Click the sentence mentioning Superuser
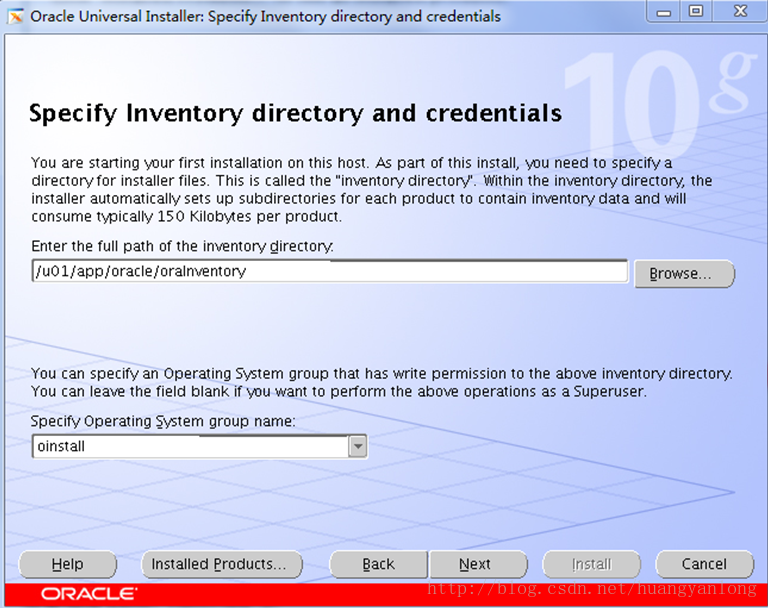 coord(339,391)
